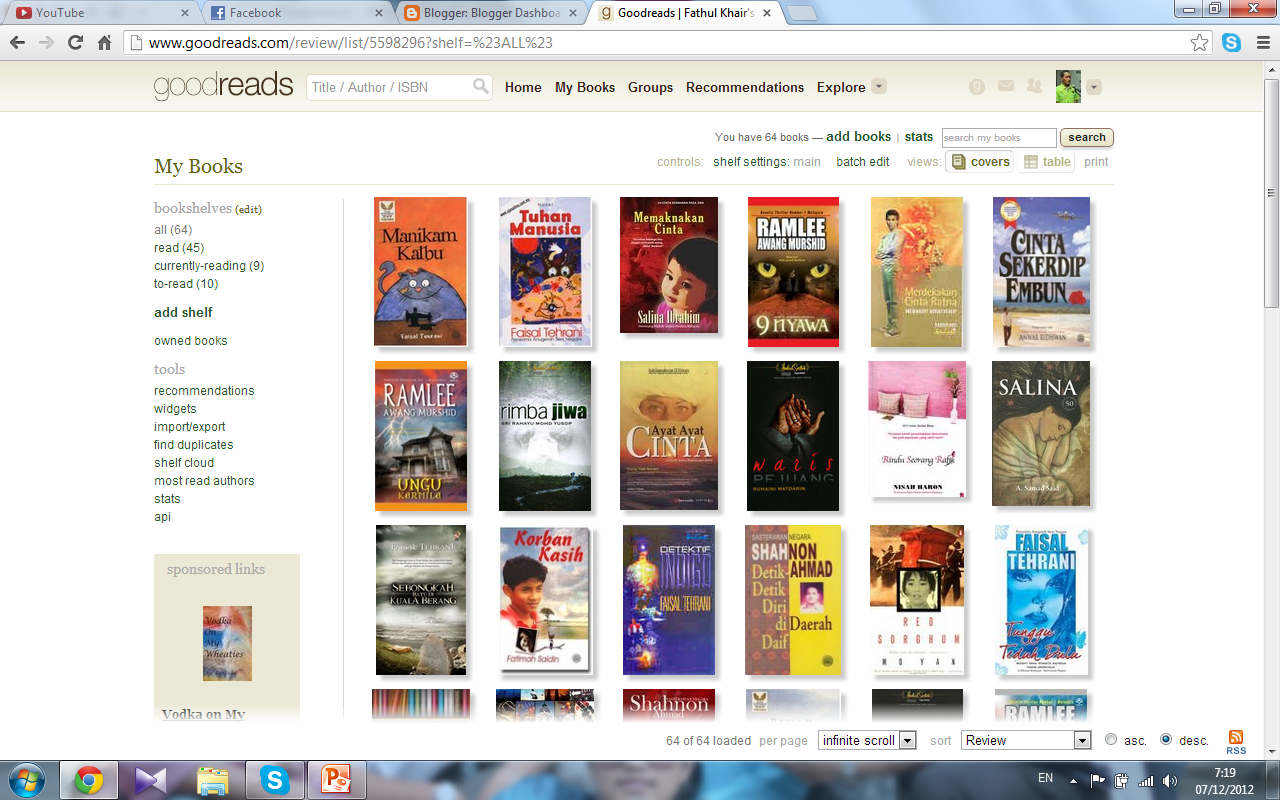The height and width of the screenshot is (800, 1280).
Task: Click the Action Center flag icon
Action: (x=1098, y=780)
